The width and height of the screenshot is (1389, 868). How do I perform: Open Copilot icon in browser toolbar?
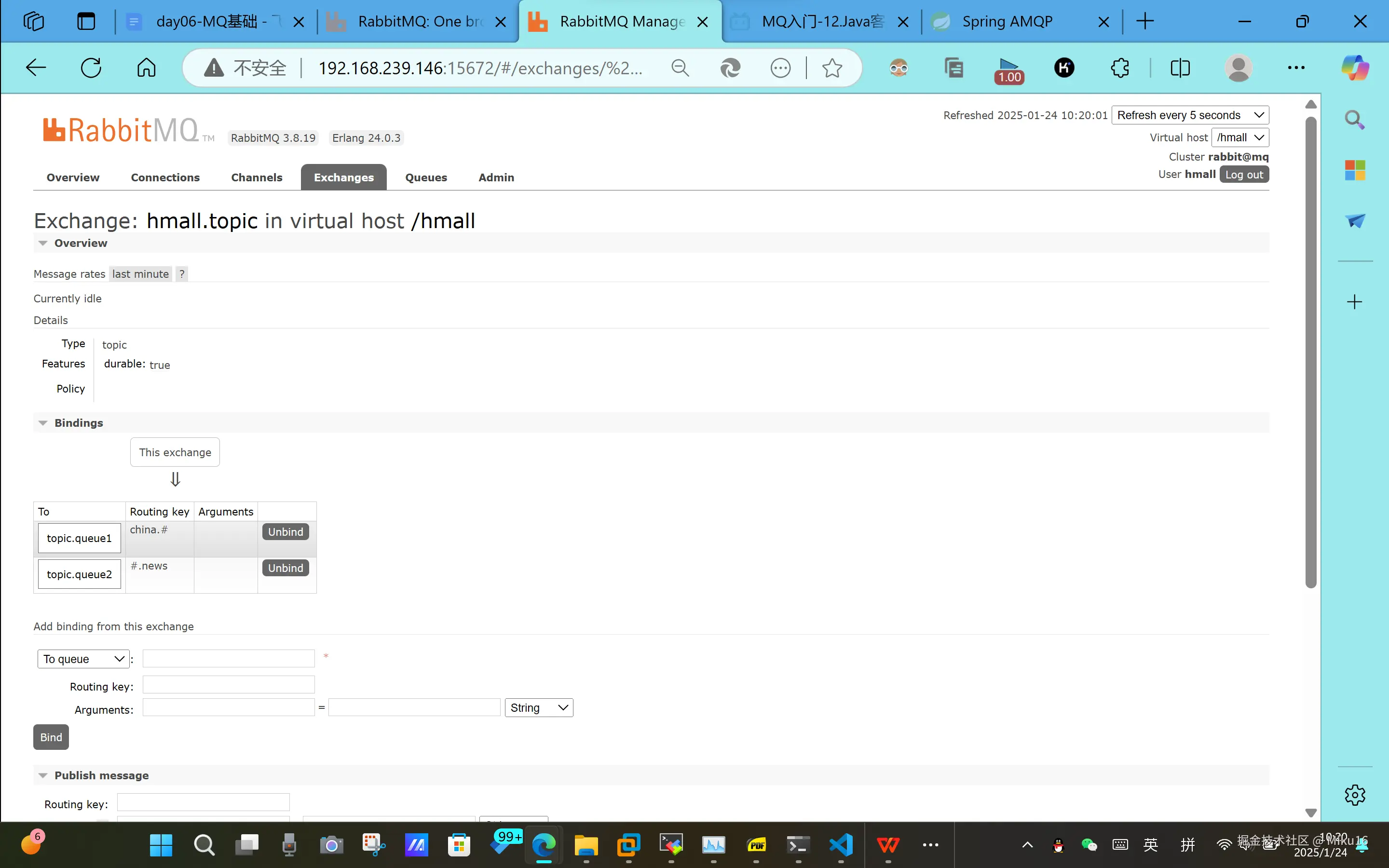coord(1355,68)
